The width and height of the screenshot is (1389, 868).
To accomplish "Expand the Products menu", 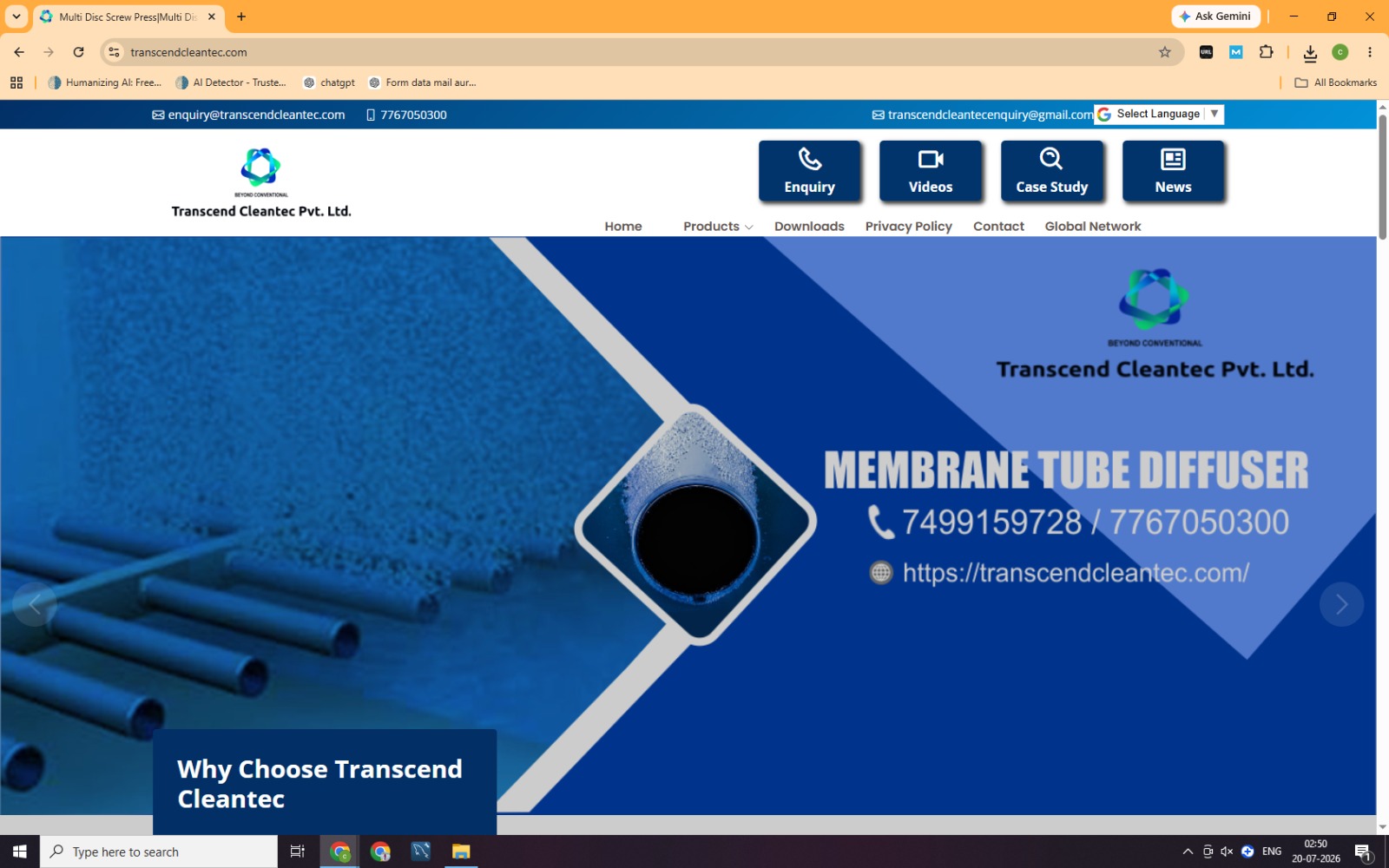I will (x=718, y=227).
